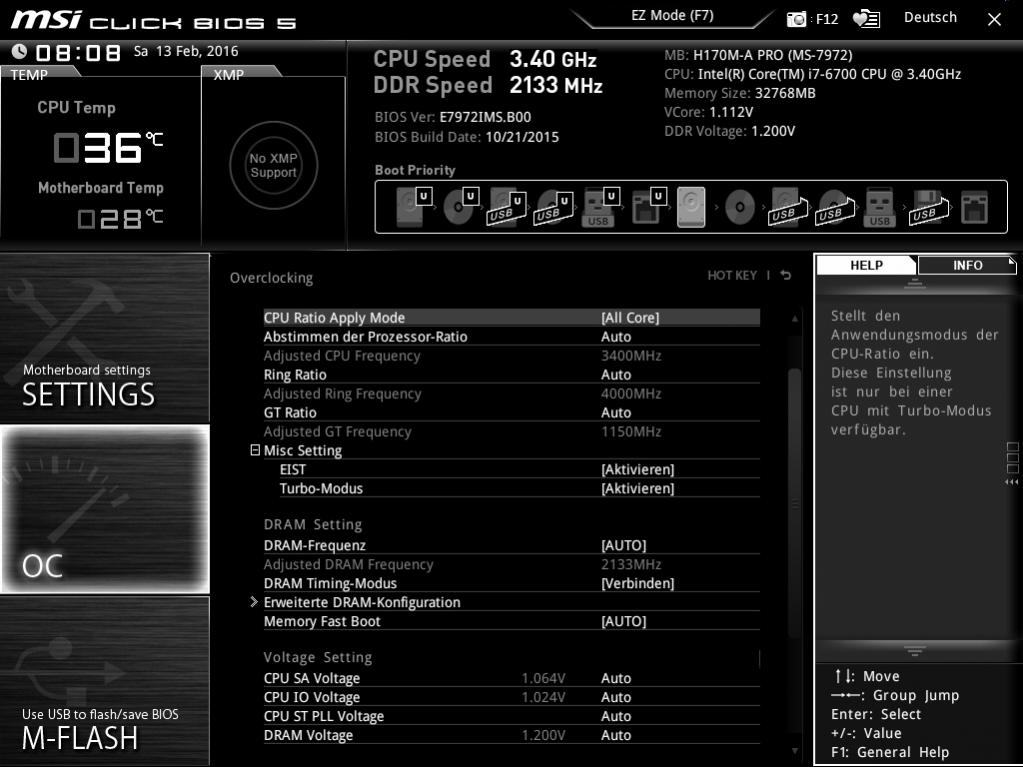The image size is (1023, 767).
Task: Click the No XMP Support circle
Action: pyautogui.click(x=273, y=165)
